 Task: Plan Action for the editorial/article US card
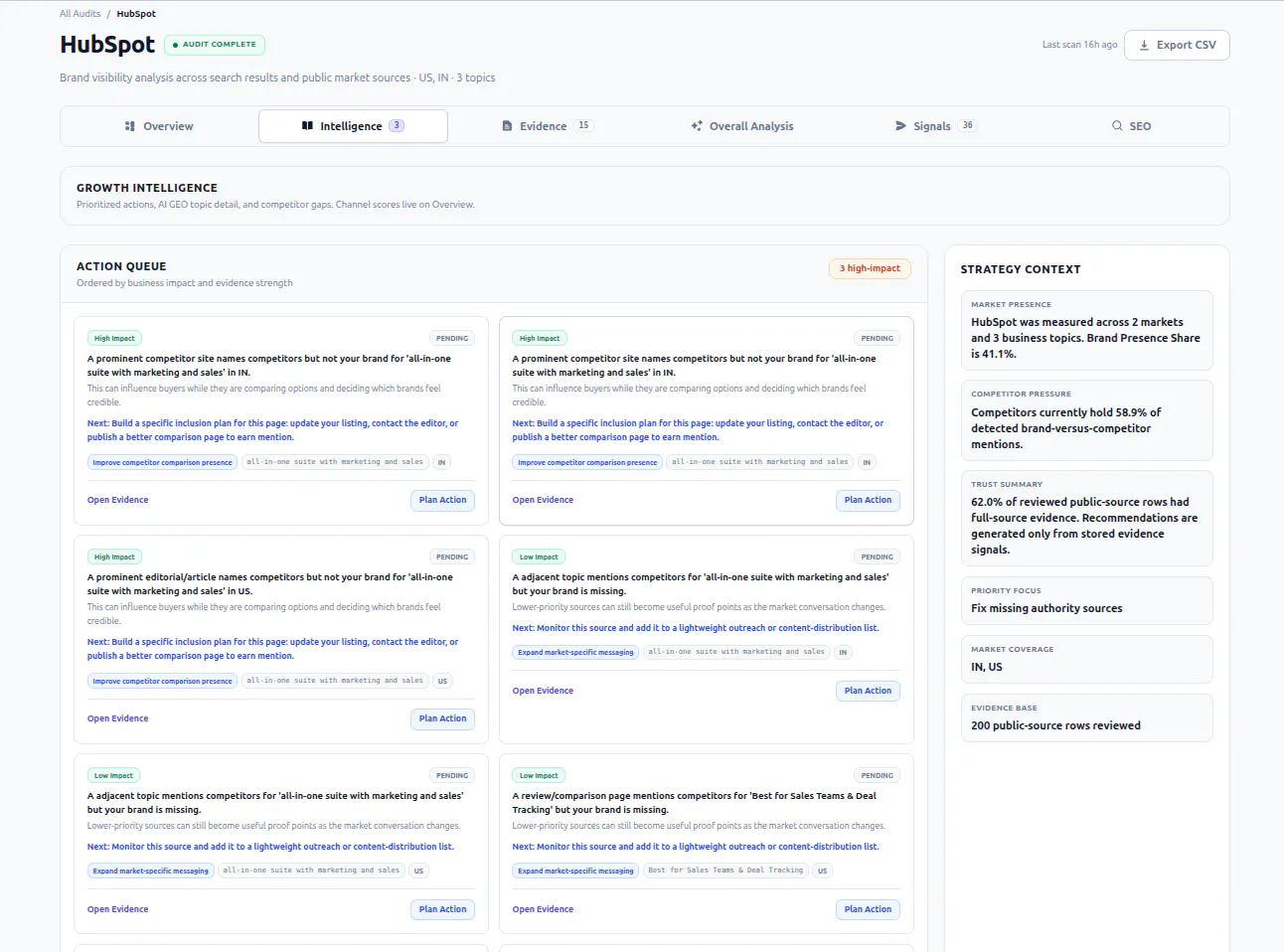pos(442,718)
